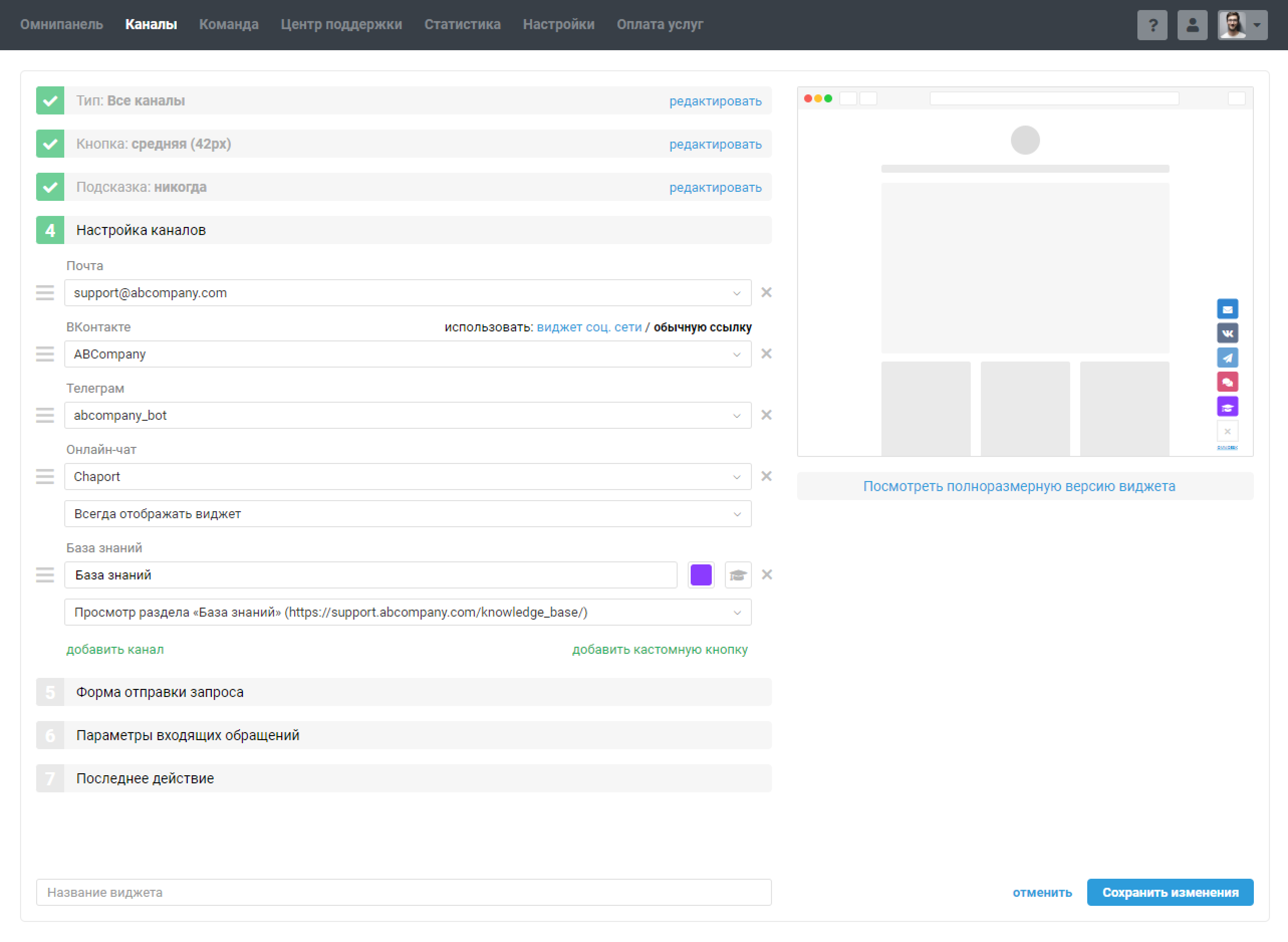This screenshot has width=1288, height=942.
Task: Click the mail icon in widget preview
Action: click(x=1227, y=309)
